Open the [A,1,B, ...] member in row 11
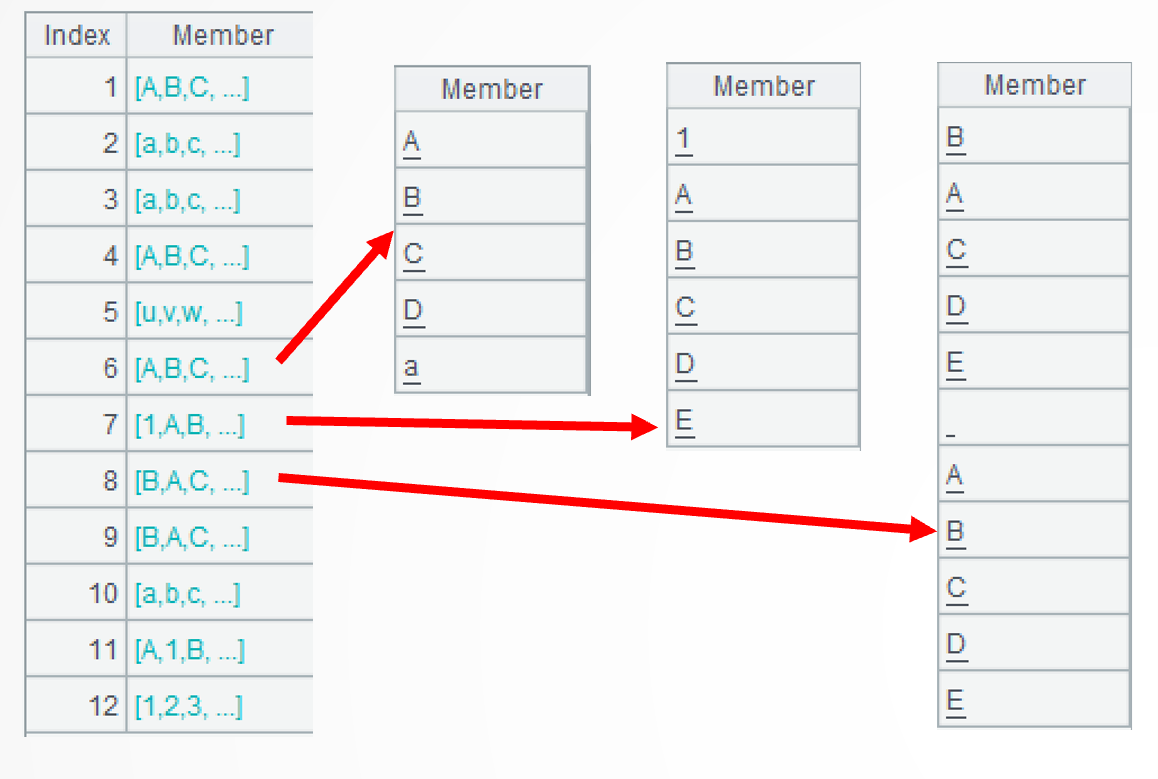 pos(189,651)
